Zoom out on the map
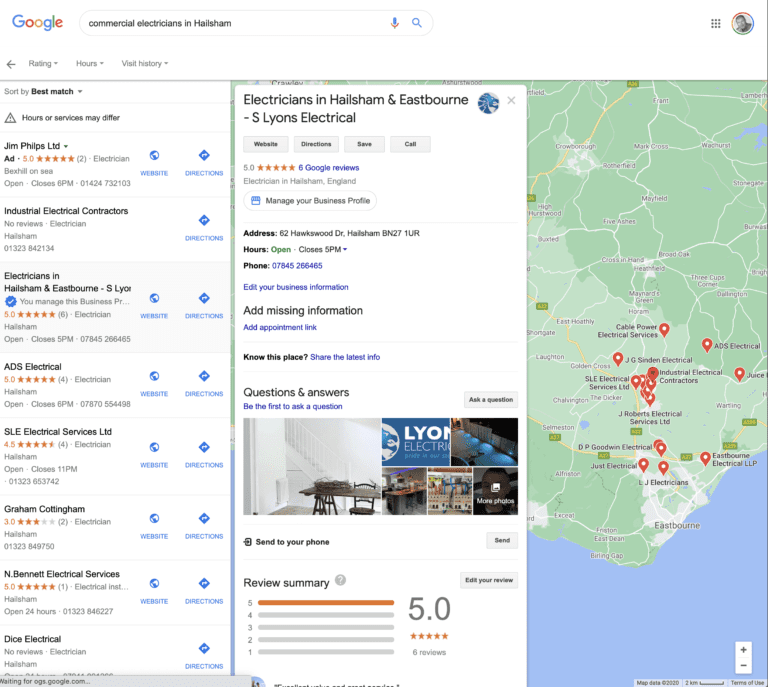This screenshot has width=768, height=687. click(744, 665)
